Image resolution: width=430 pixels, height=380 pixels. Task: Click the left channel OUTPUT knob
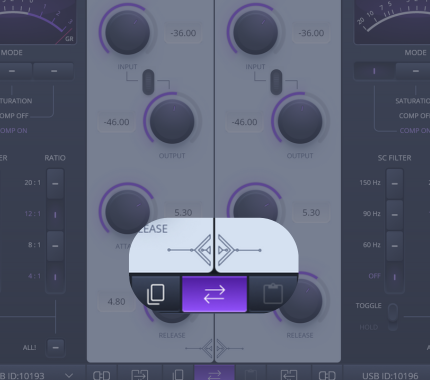click(172, 121)
